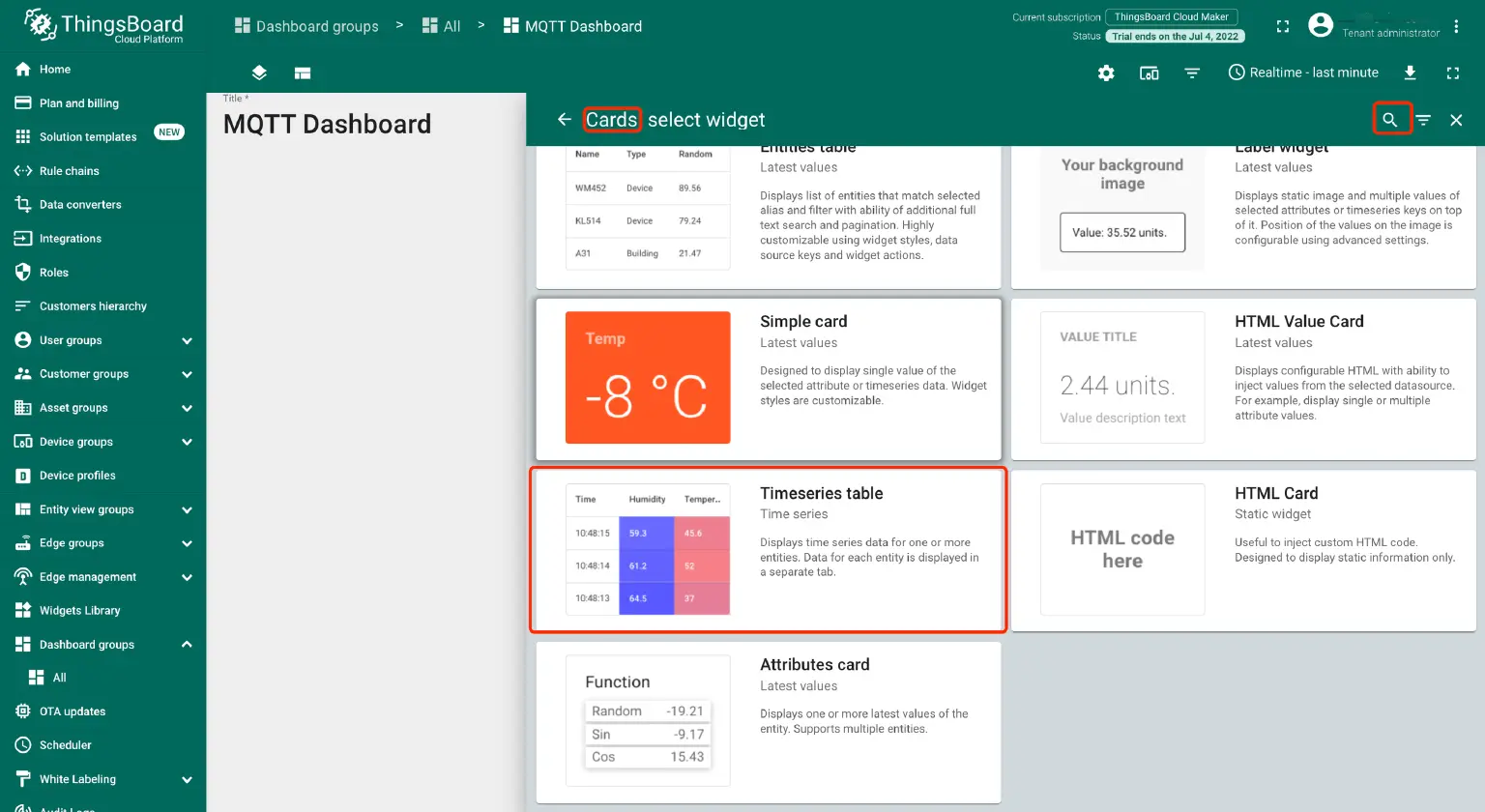Click the Temp simple card preview thumbnail
This screenshot has width=1485, height=812.
coord(648,378)
